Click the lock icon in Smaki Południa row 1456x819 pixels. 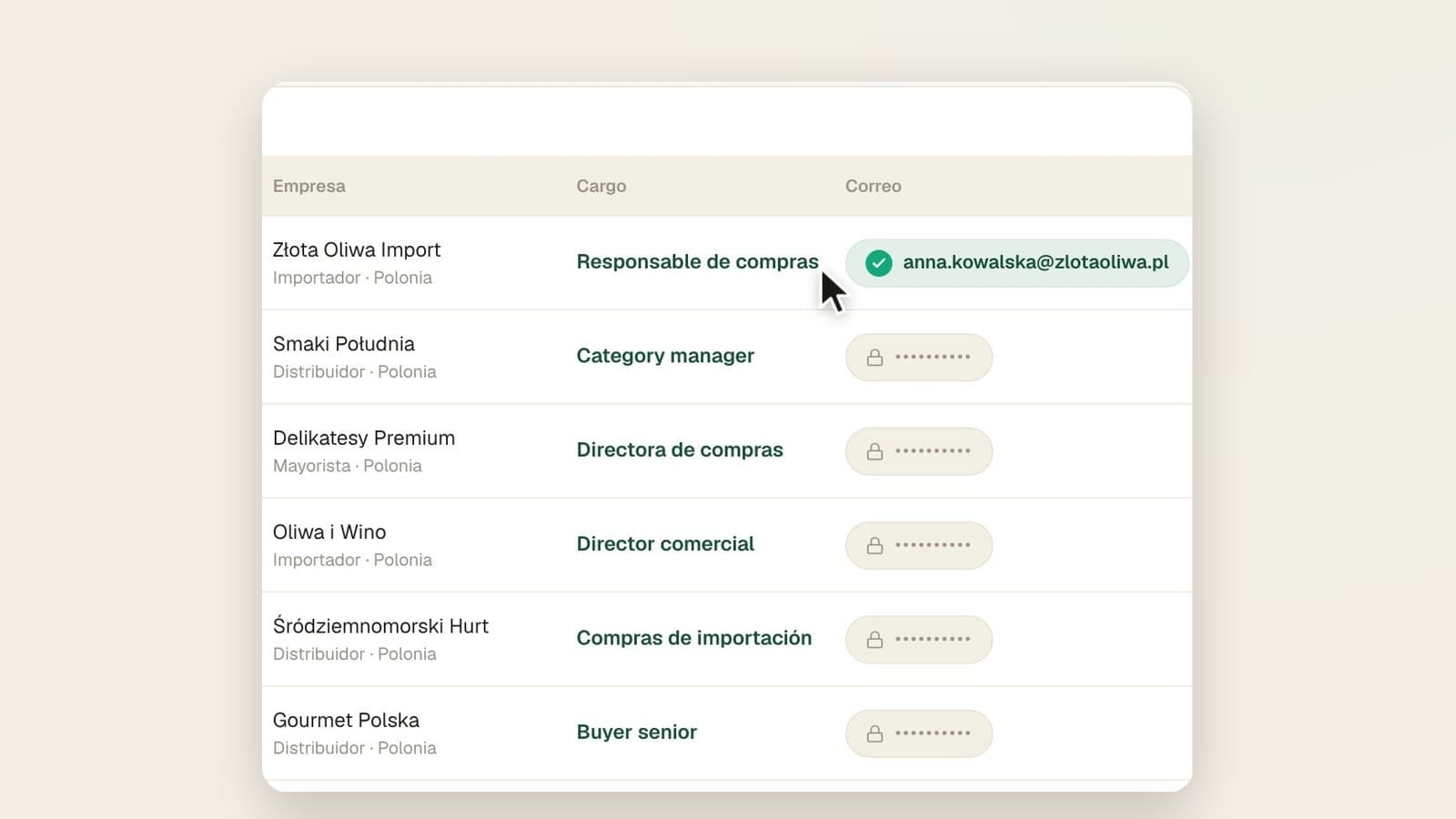[875, 358]
